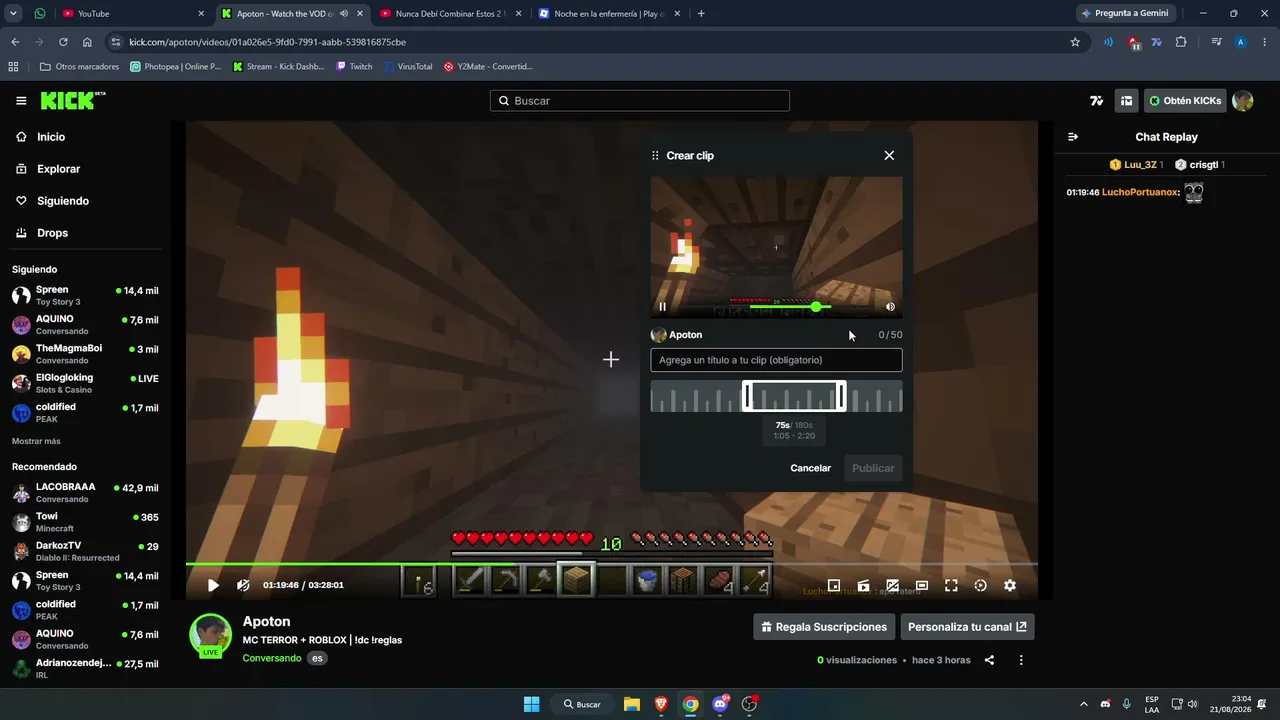1280x720 pixels.
Task: Click LuchoPortuanox username in chat
Action: click(x=1141, y=192)
